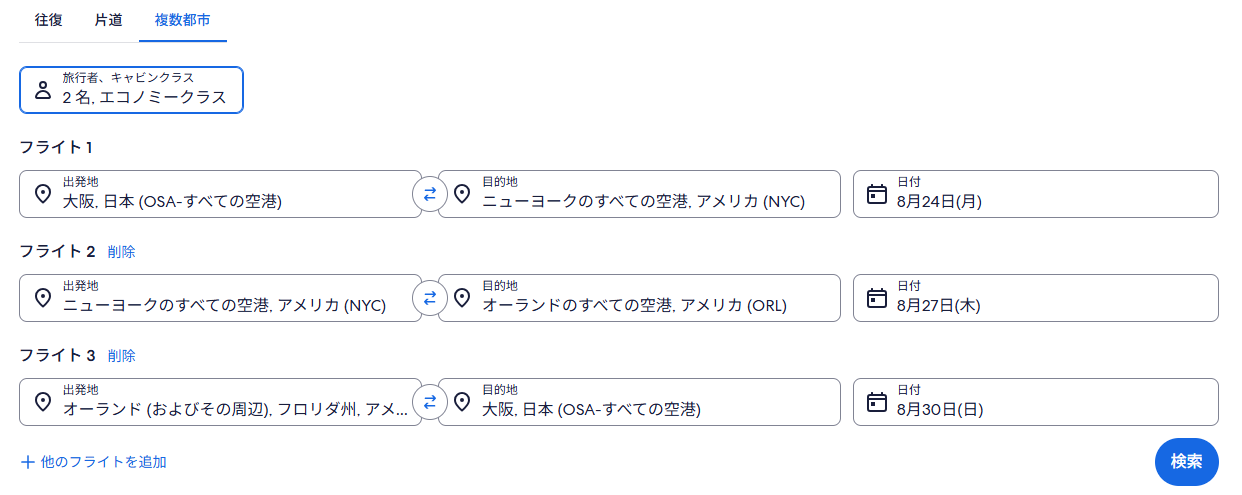Swap origin and destination for Flight 3
The width and height of the screenshot is (1242, 495).
tap(430, 402)
